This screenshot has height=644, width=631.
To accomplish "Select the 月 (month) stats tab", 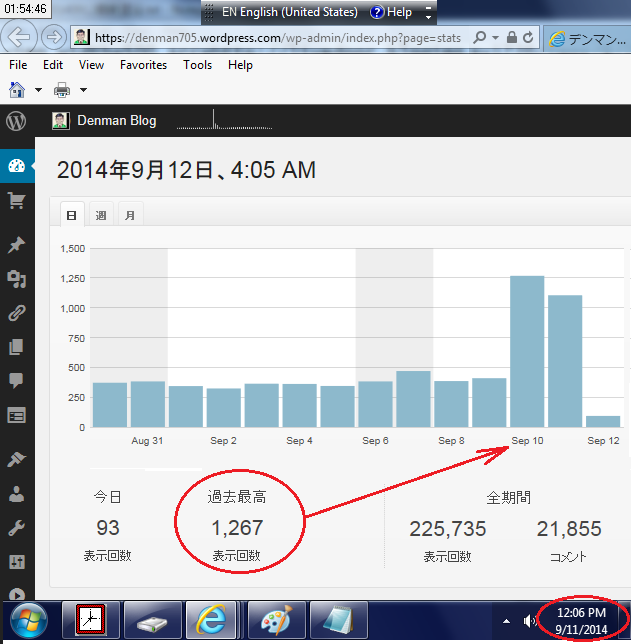I will 130,215.
